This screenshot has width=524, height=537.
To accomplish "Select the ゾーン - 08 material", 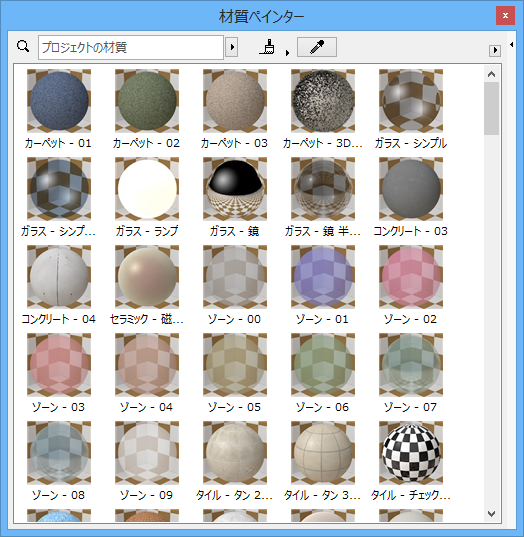I will tap(59, 453).
